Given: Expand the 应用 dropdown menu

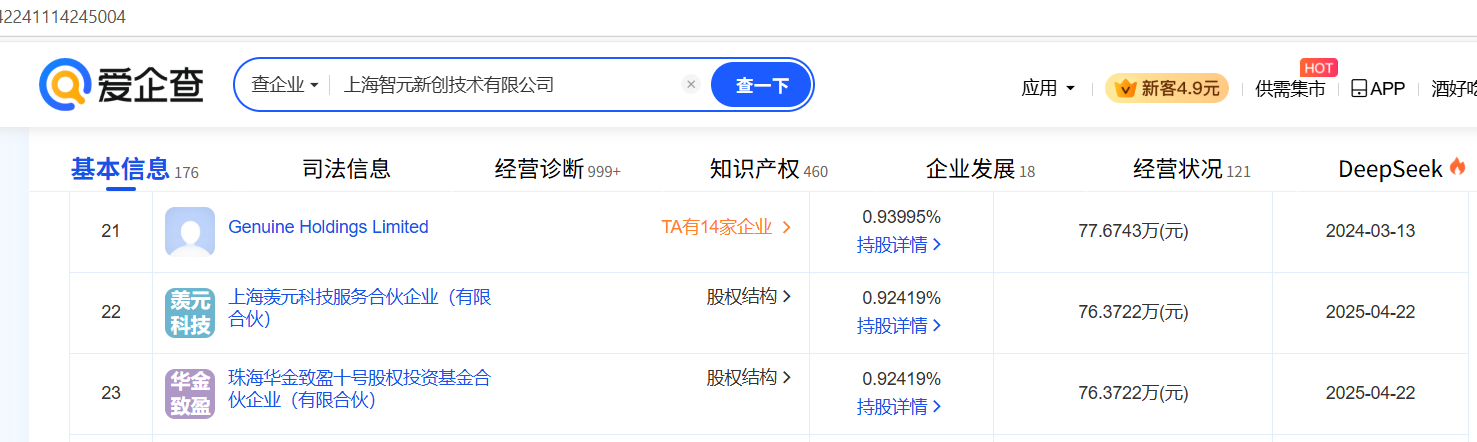Looking at the screenshot, I should click(1048, 88).
